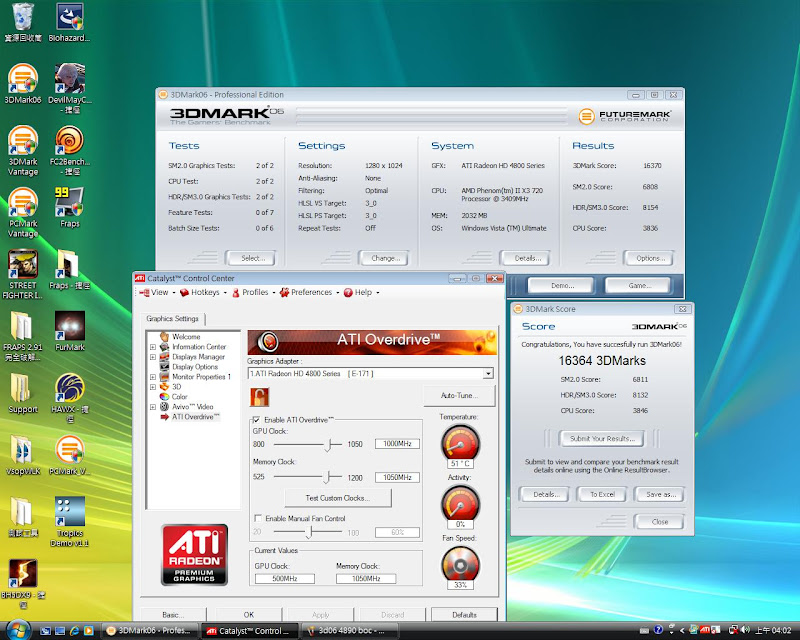Image resolution: width=800 pixels, height=640 pixels.
Task: Click the volume speaker tray icon
Action: (745, 630)
